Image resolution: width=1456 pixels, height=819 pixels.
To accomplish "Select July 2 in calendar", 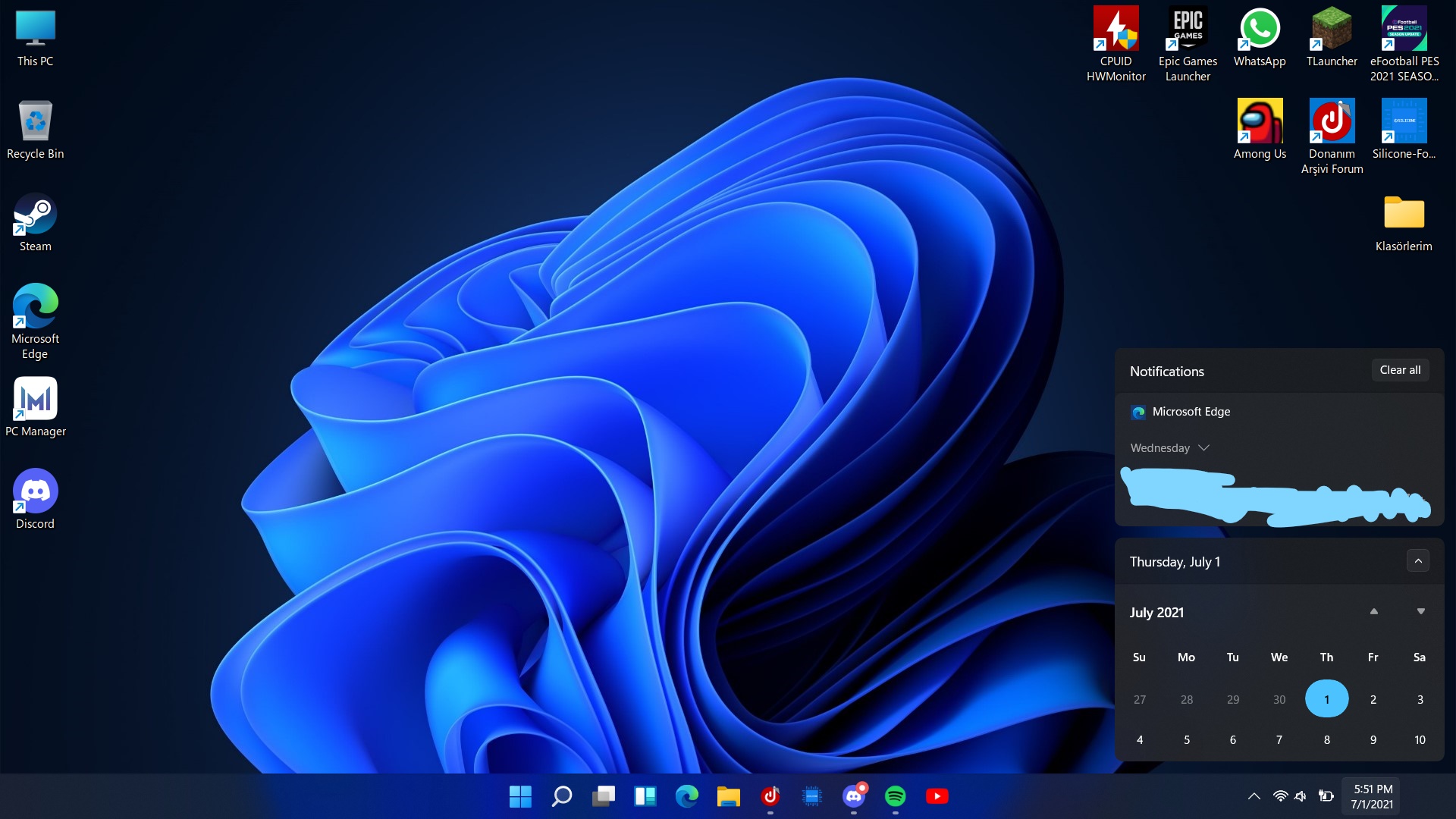I will coord(1373,699).
